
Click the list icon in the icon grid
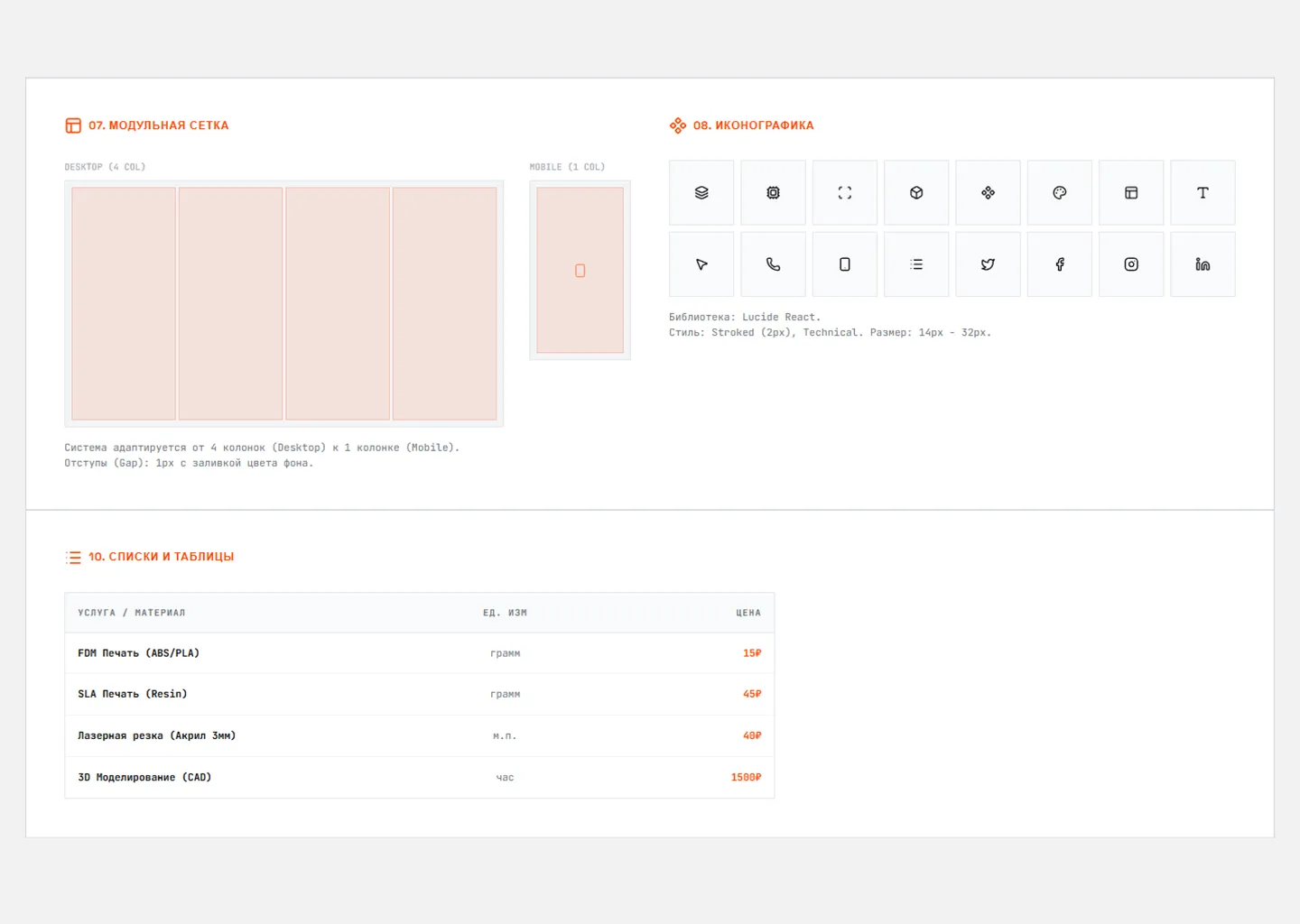pos(916,264)
